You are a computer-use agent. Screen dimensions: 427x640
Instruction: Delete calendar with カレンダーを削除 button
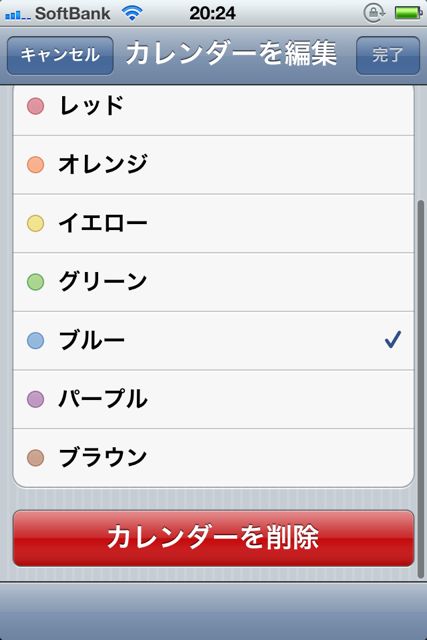pos(214,538)
